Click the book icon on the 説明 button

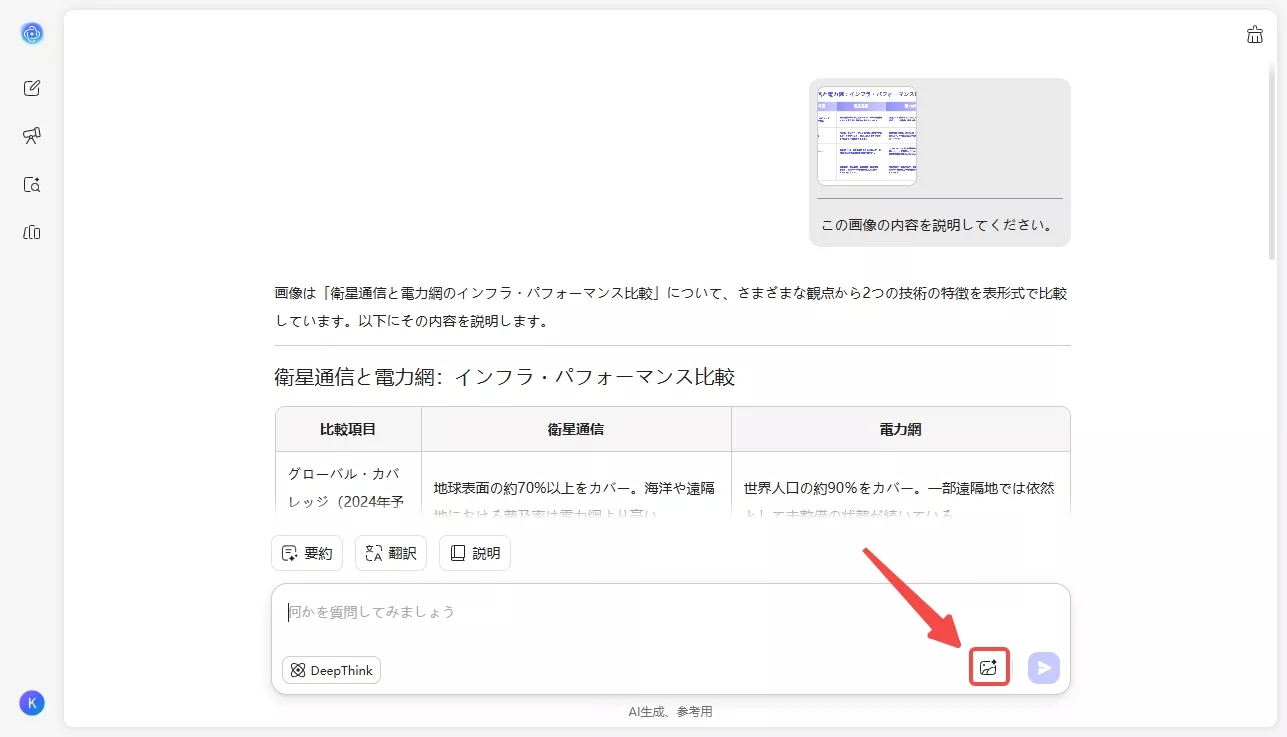(459, 552)
